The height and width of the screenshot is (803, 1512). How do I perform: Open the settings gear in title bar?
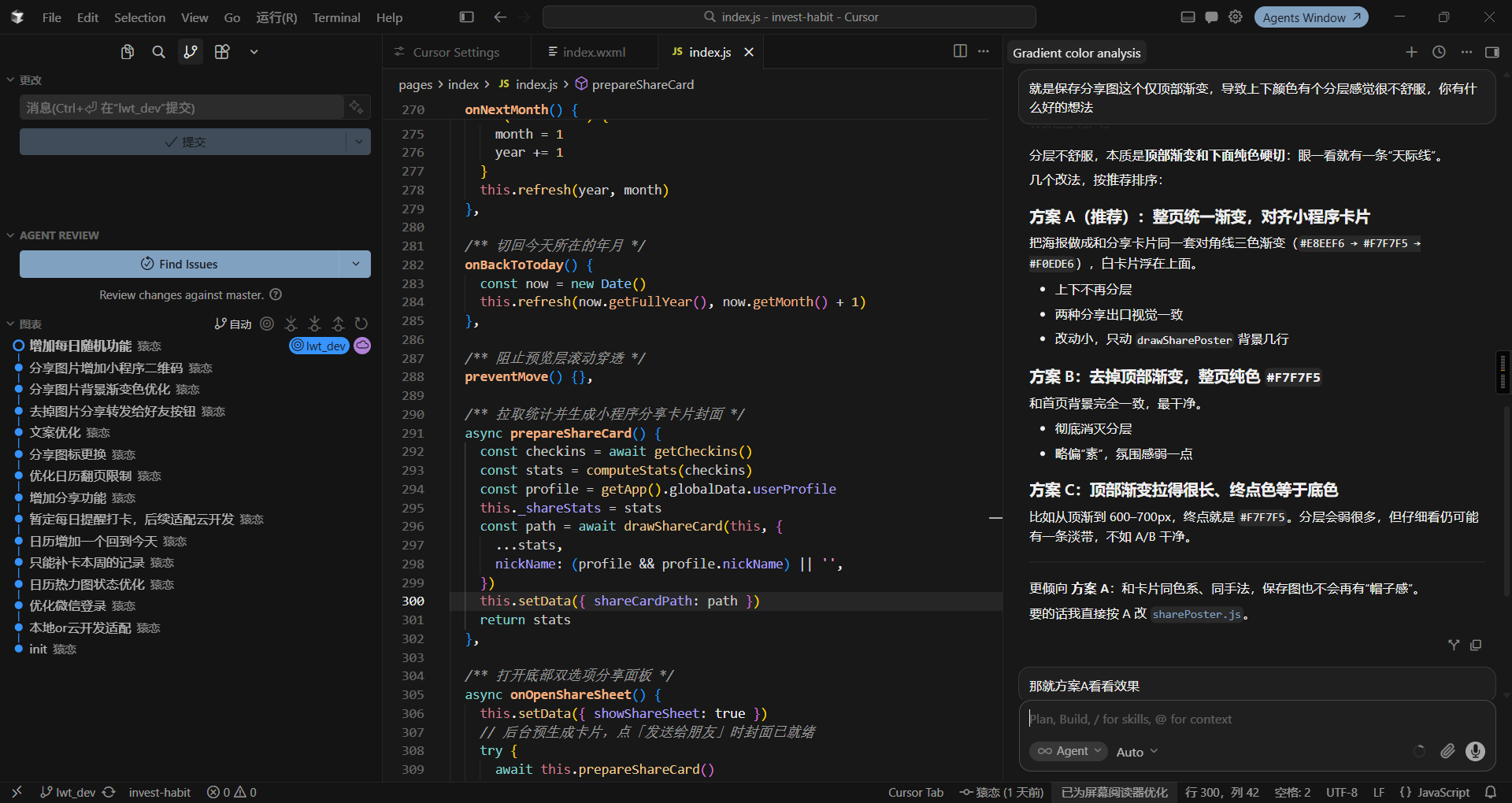coord(1236,17)
